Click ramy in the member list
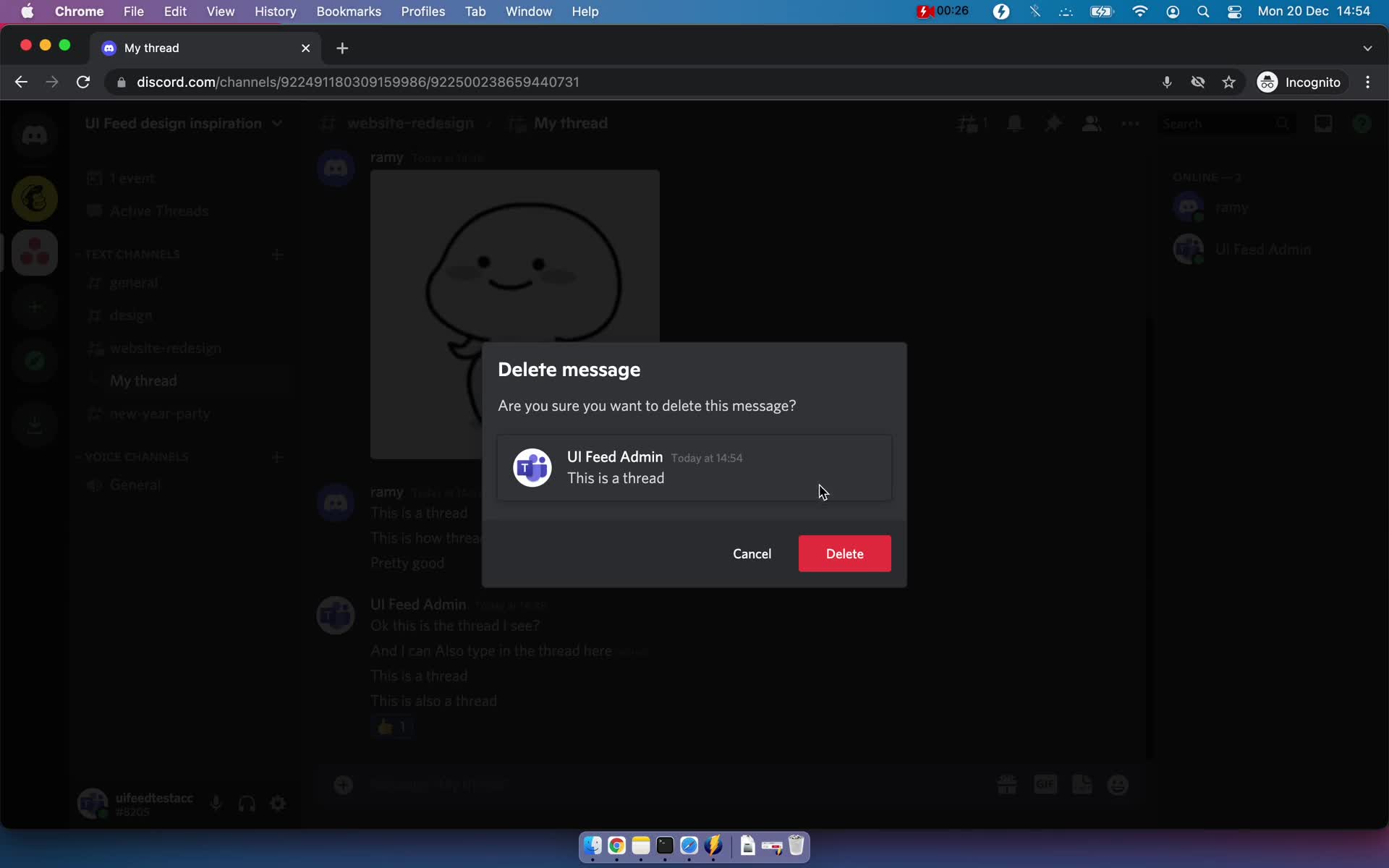Viewport: 1389px width, 868px height. pyautogui.click(x=1270, y=208)
